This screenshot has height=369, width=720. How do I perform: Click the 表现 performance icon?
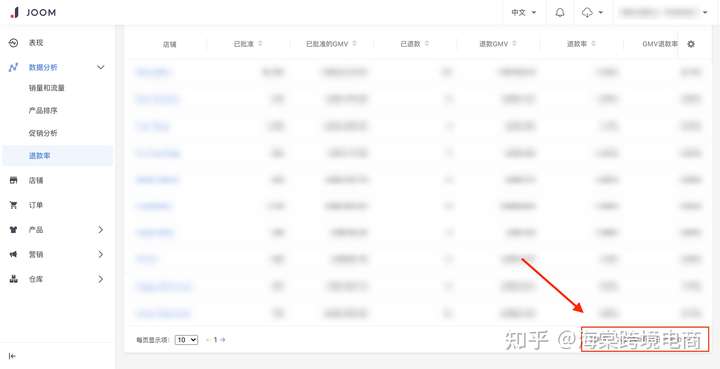pos(13,43)
